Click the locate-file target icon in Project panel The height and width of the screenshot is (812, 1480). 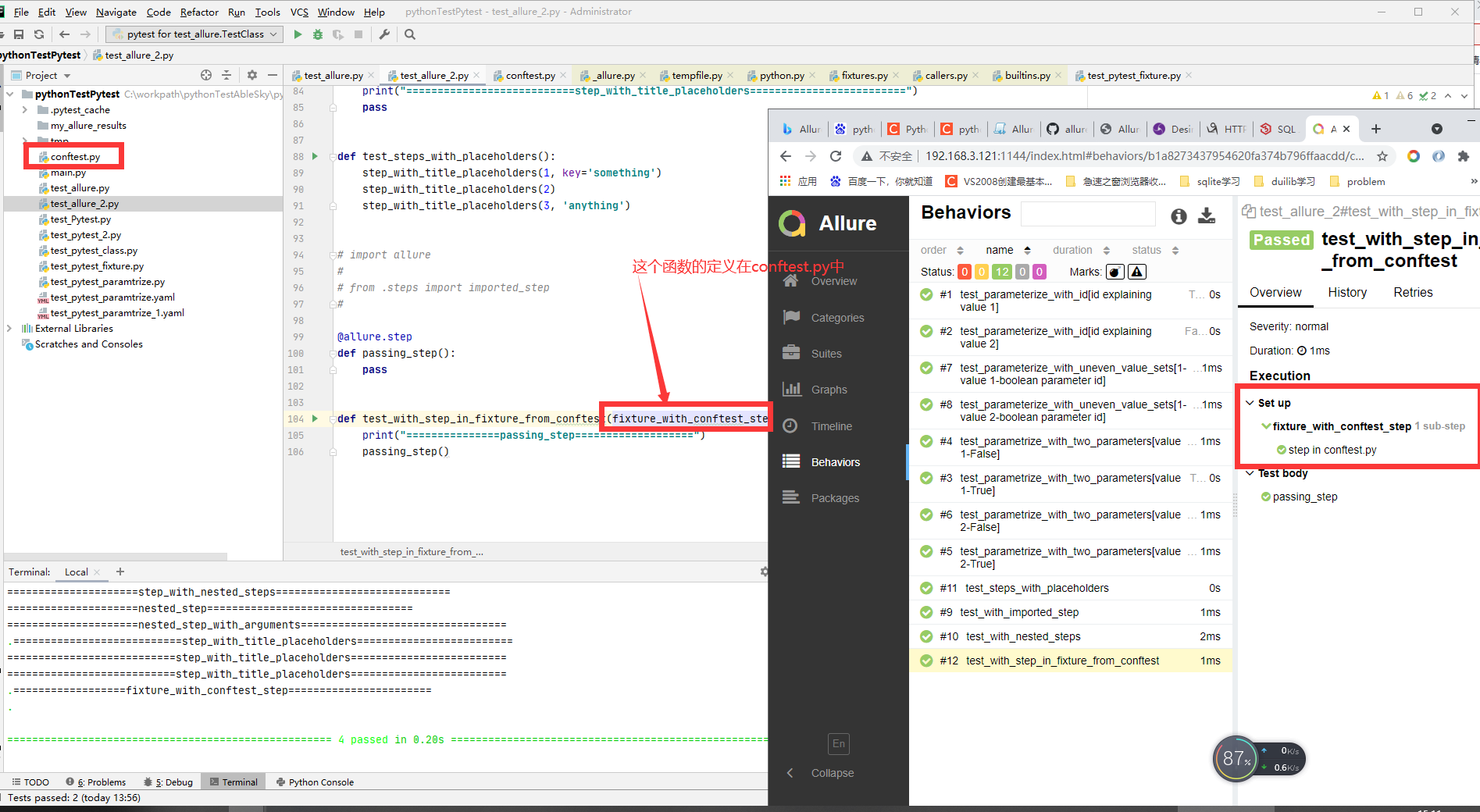(206, 75)
